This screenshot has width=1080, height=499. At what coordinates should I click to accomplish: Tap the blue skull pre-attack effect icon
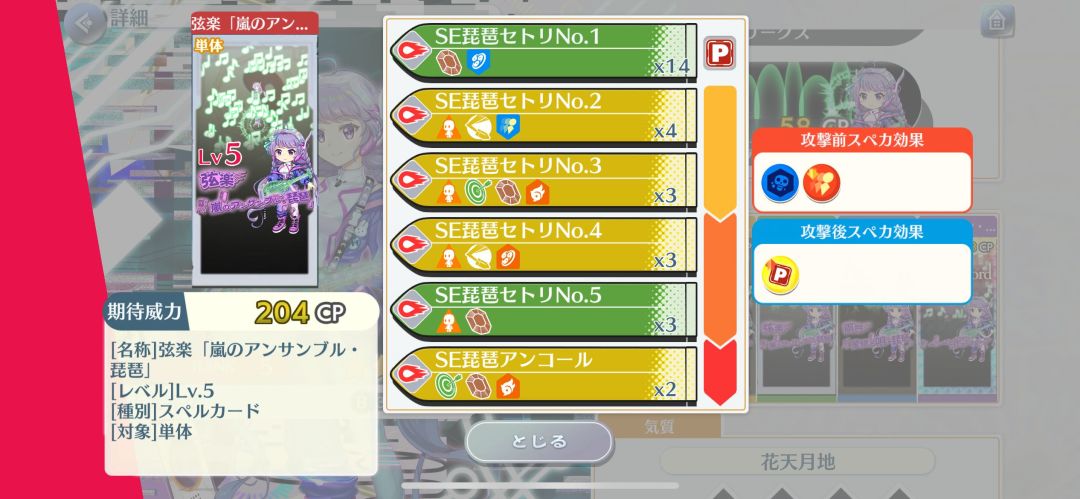(x=780, y=183)
